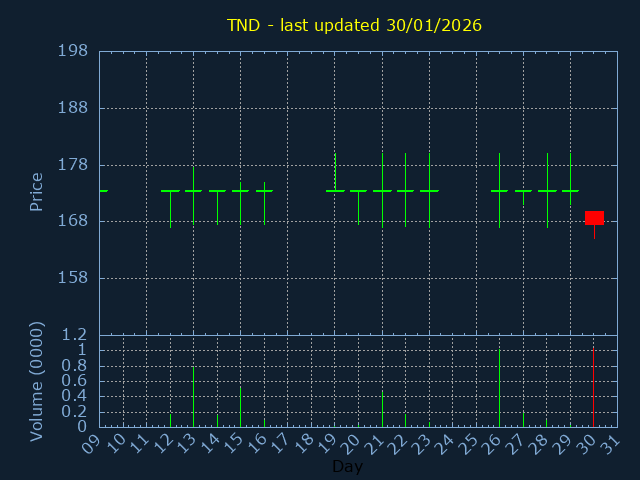Click the day 12 green volume bar
This screenshot has width=640, height=480.
click(x=170, y=420)
